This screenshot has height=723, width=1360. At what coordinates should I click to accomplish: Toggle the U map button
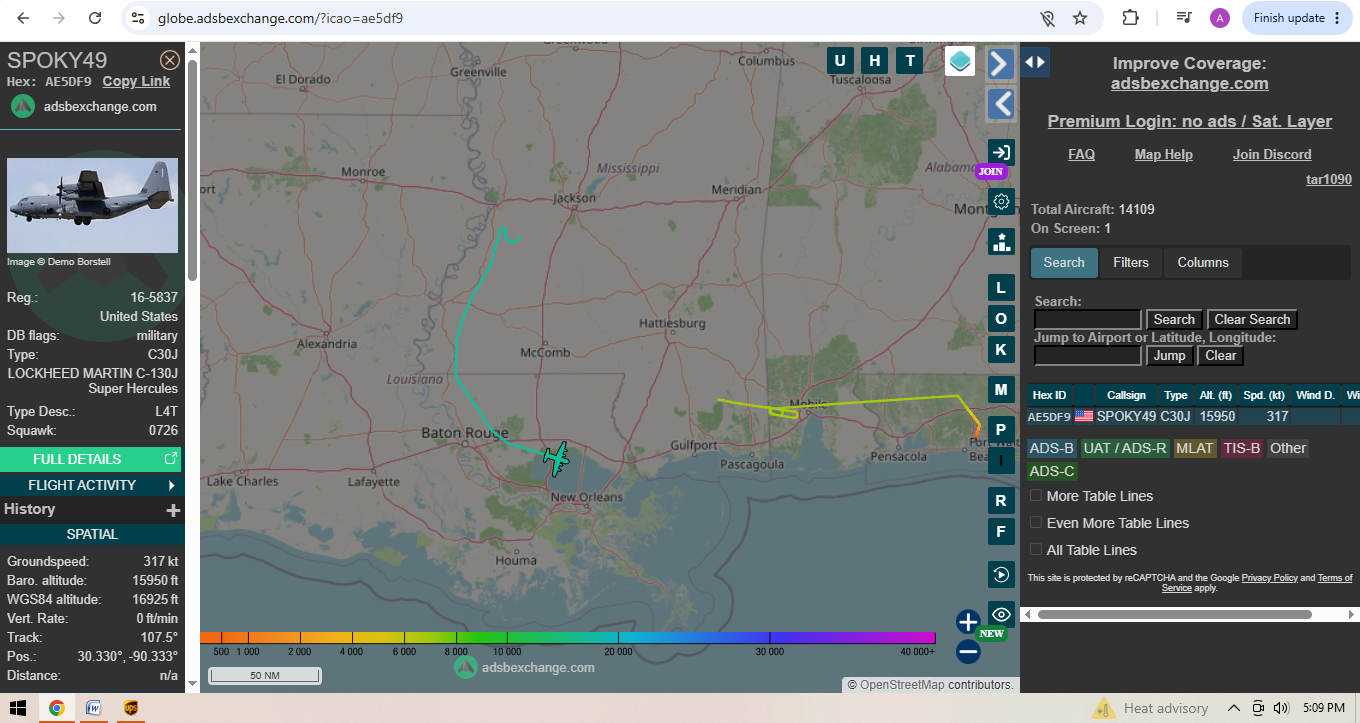point(841,61)
